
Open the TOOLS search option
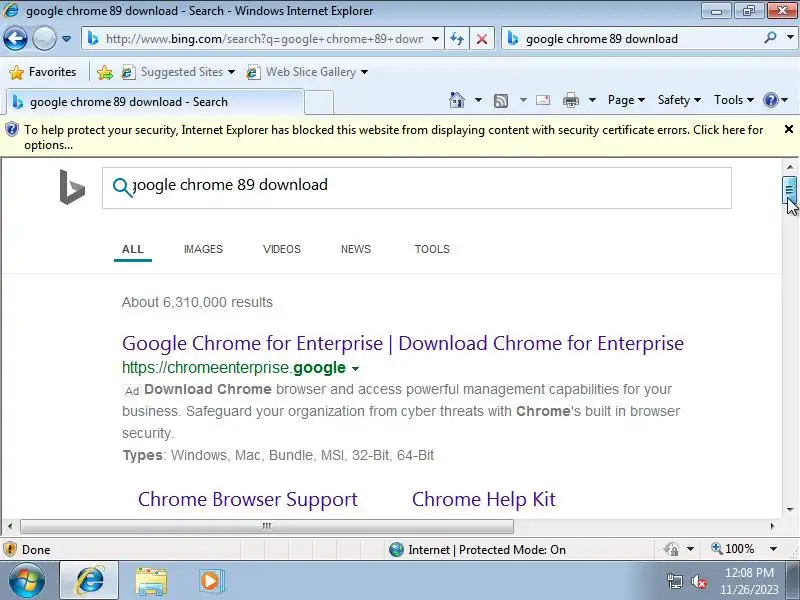point(432,249)
